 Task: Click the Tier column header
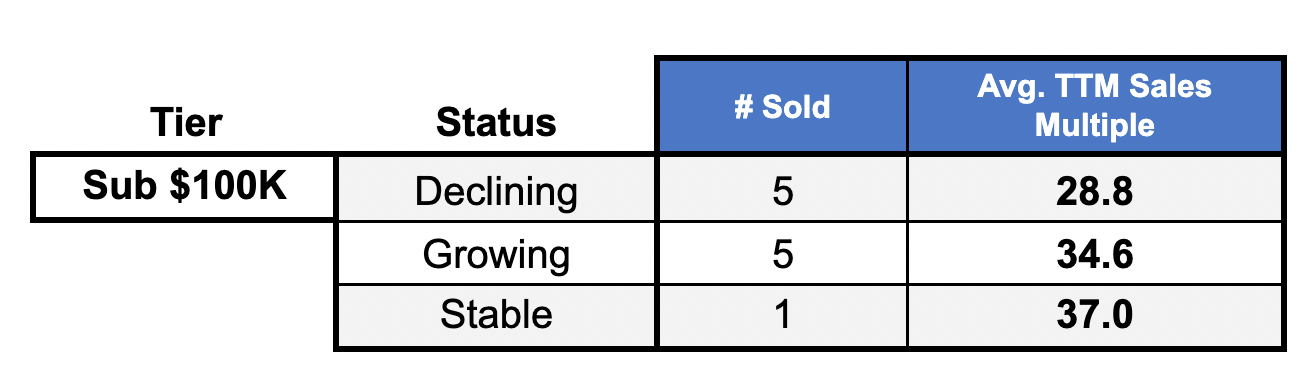pos(185,123)
